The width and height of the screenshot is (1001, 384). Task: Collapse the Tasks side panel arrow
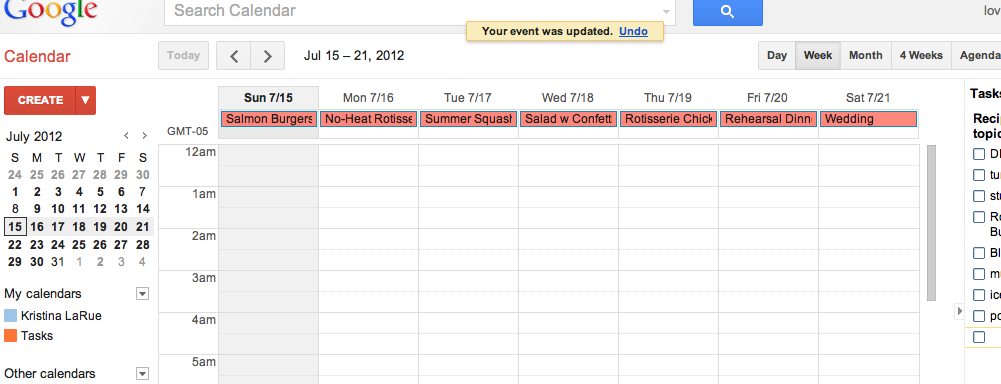pos(959,311)
